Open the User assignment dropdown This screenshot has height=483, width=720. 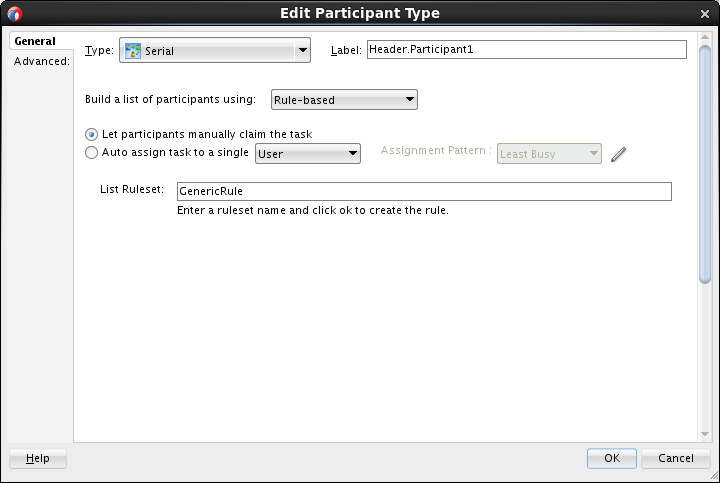[x=352, y=154]
